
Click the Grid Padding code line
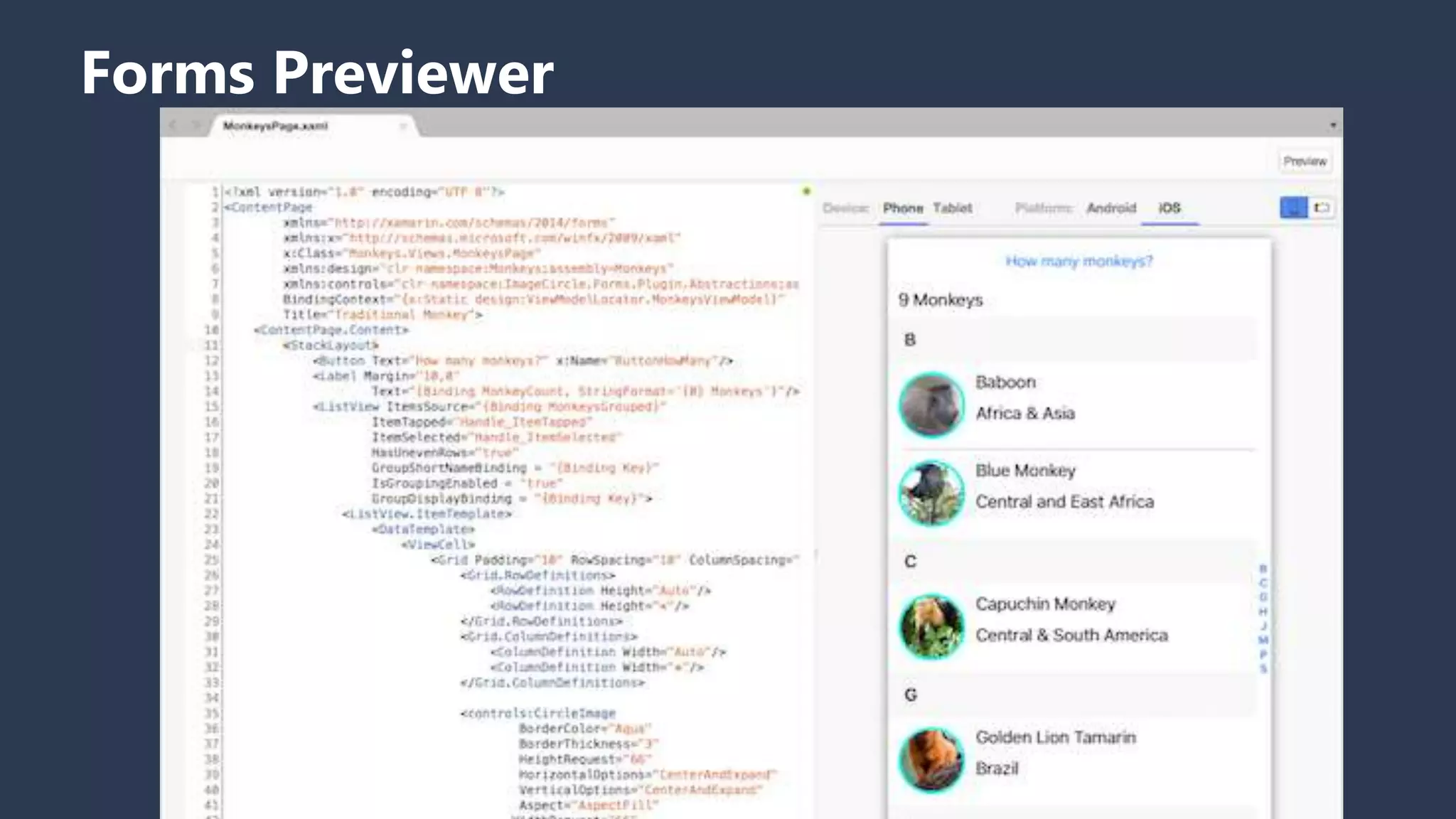[x=615, y=560]
